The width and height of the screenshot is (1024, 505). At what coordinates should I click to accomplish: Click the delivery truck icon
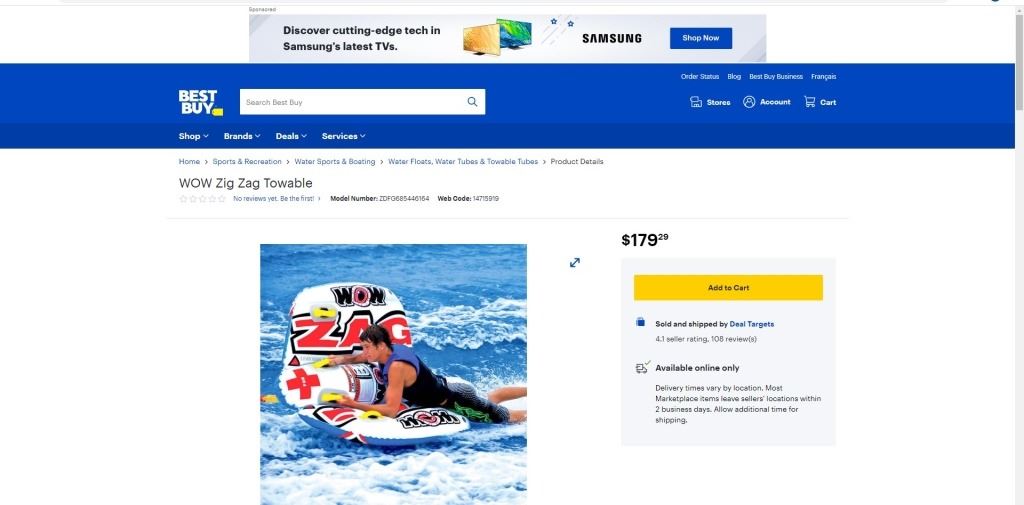pos(643,368)
